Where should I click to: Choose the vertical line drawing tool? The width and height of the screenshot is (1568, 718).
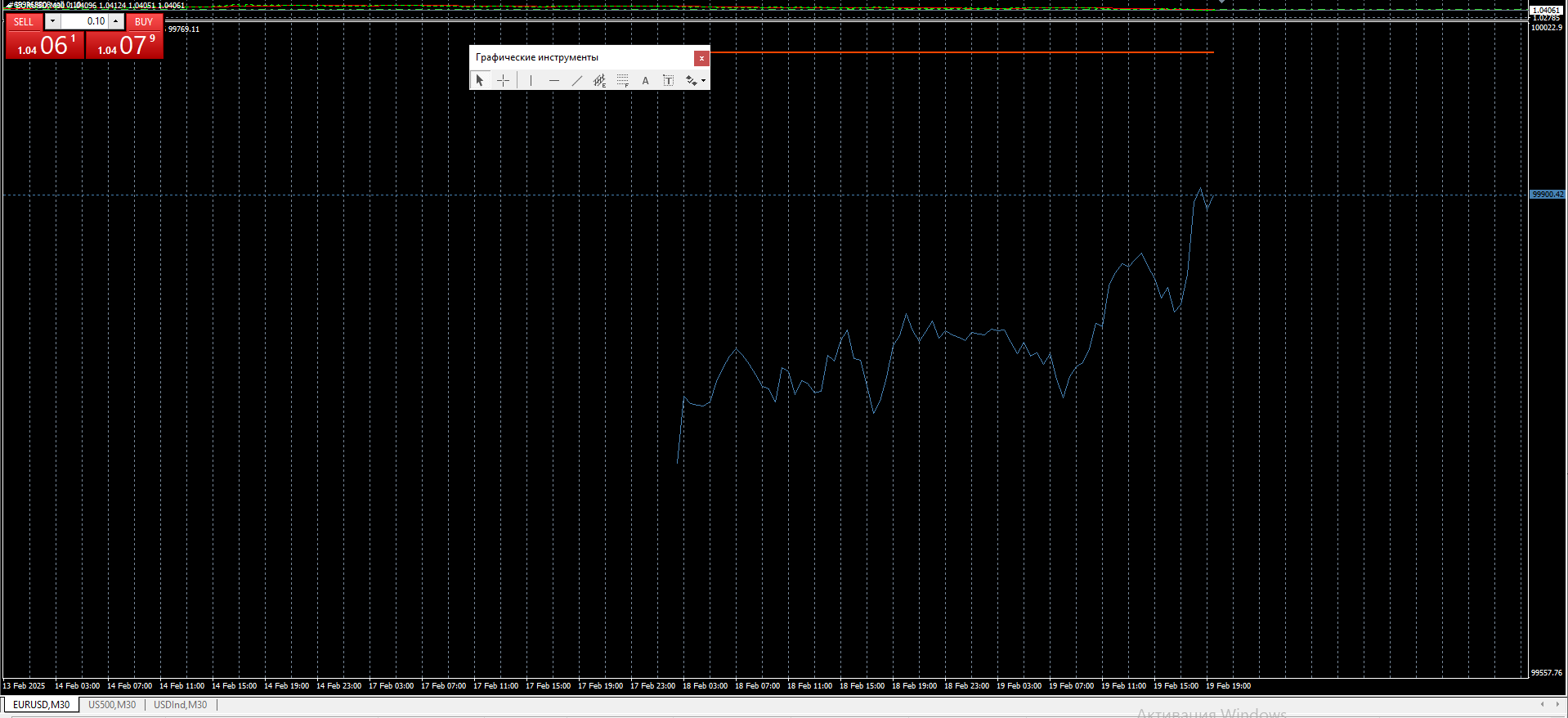tap(531, 80)
